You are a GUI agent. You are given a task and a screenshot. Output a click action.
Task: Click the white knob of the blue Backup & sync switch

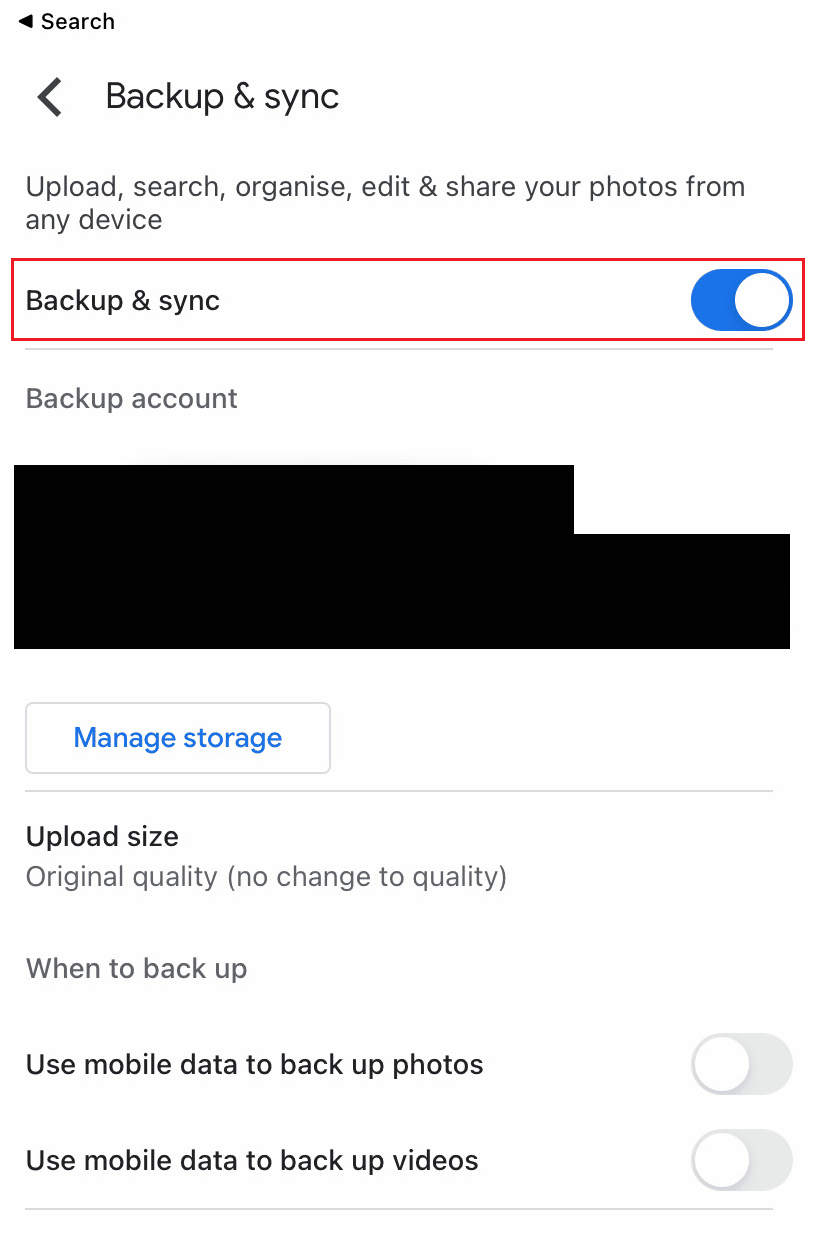point(762,300)
